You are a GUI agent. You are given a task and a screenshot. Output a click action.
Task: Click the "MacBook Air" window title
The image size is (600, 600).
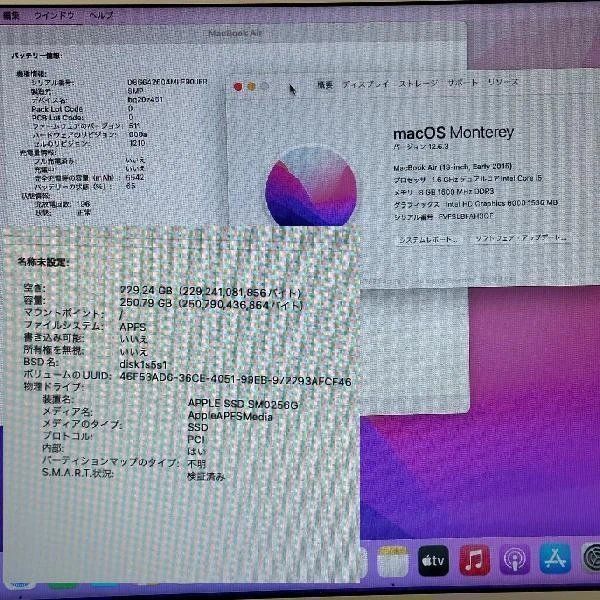(x=235, y=33)
